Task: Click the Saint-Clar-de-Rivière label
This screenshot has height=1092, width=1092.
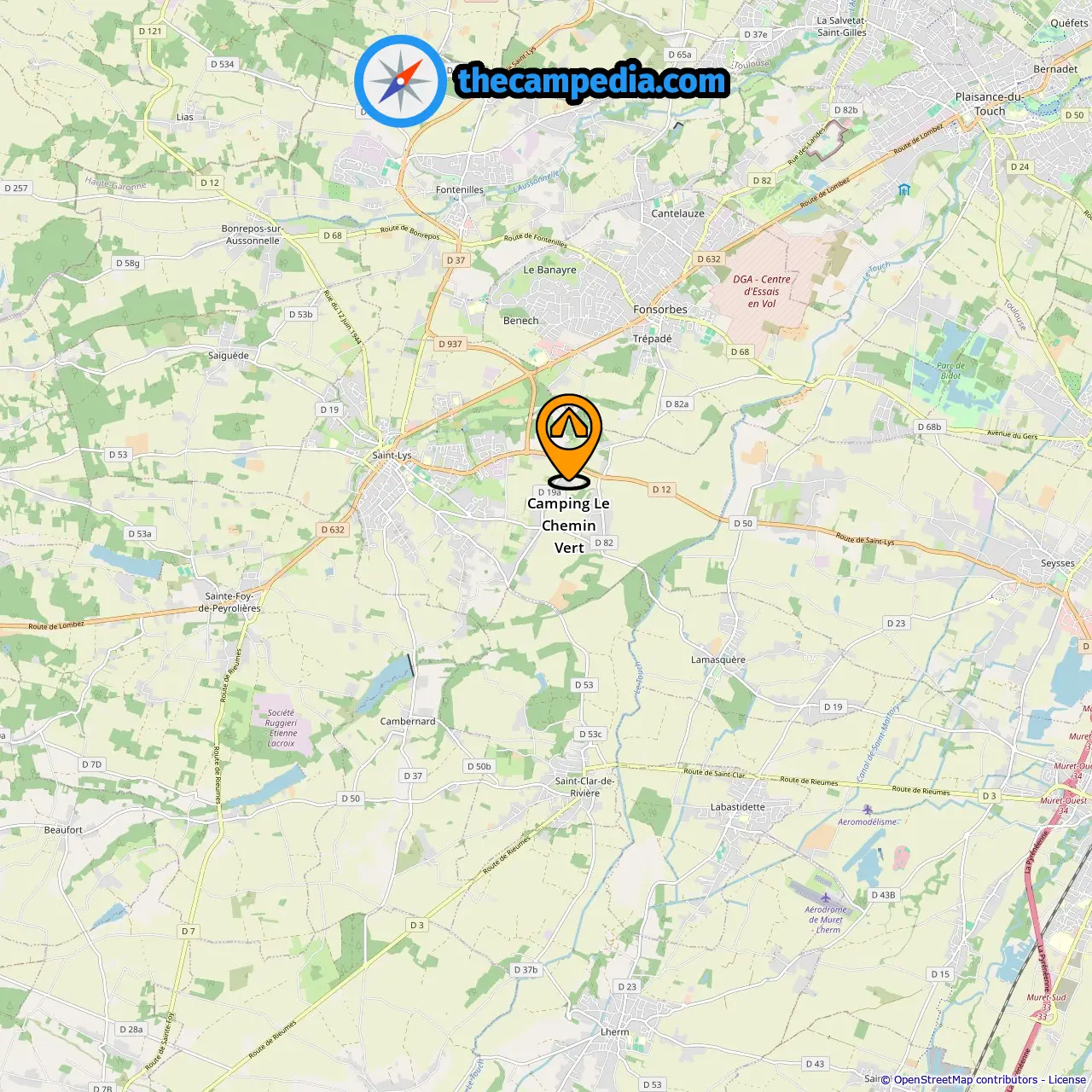Action: pos(584,787)
